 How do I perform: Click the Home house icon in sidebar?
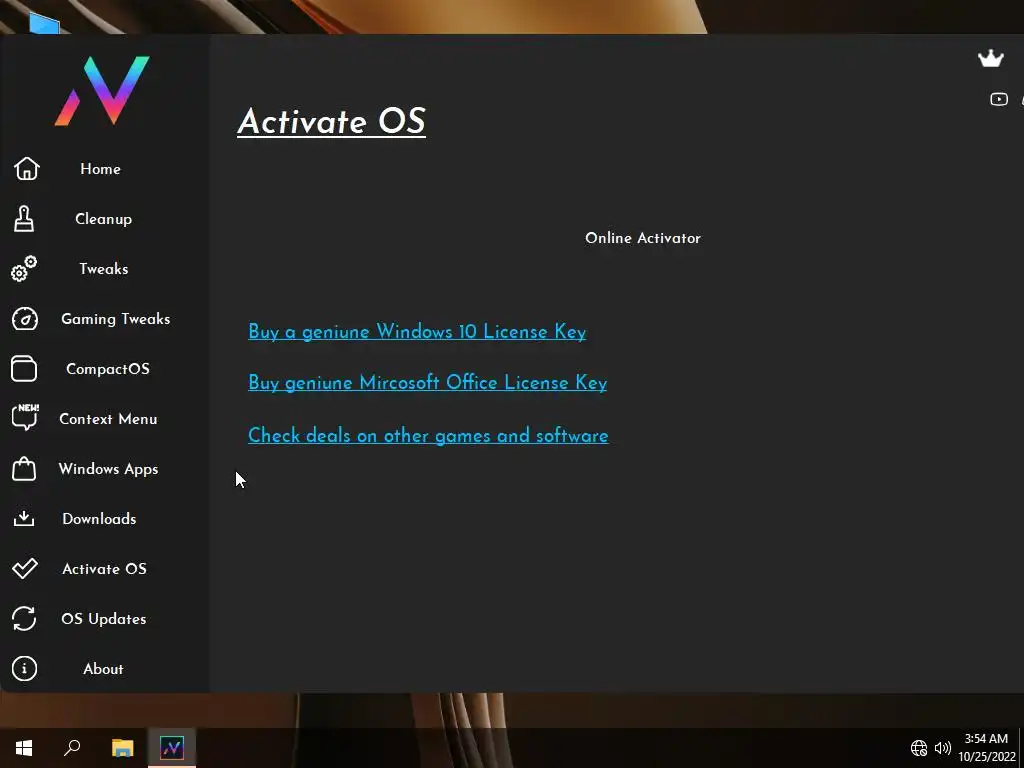(x=26, y=168)
